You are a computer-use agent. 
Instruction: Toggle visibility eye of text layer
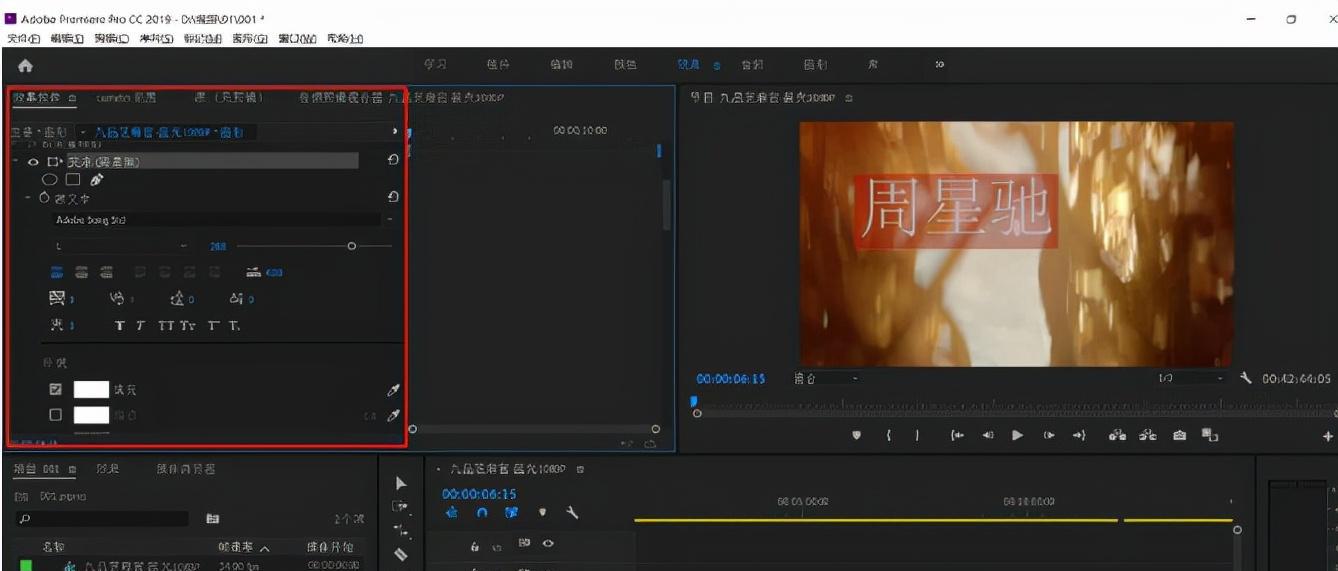33,160
